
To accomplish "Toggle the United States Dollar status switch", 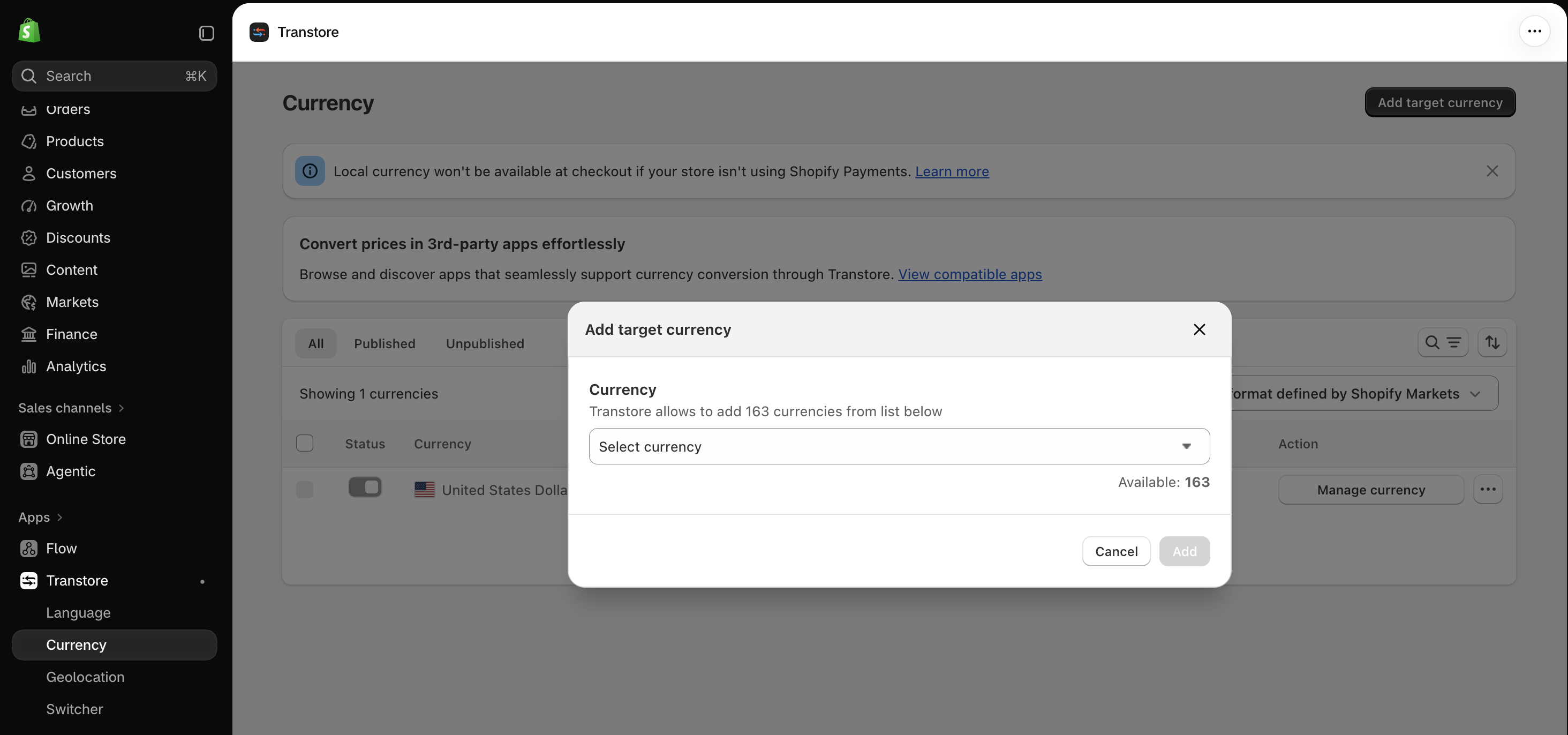I will point(365,487).
